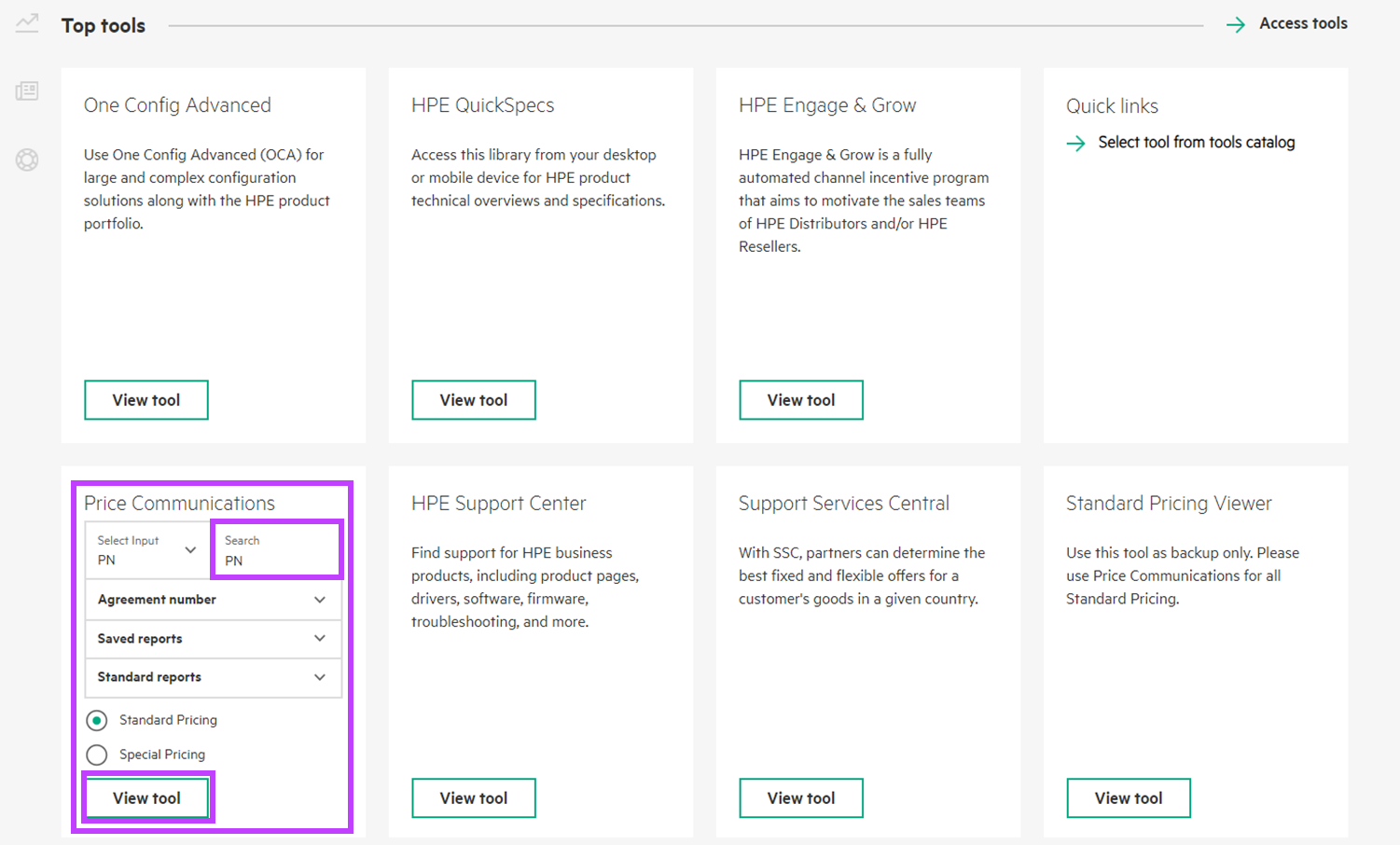Click View tool for One Config Advanced
The height and width of the screenshot is (845, 1400).
coord(146,400)
